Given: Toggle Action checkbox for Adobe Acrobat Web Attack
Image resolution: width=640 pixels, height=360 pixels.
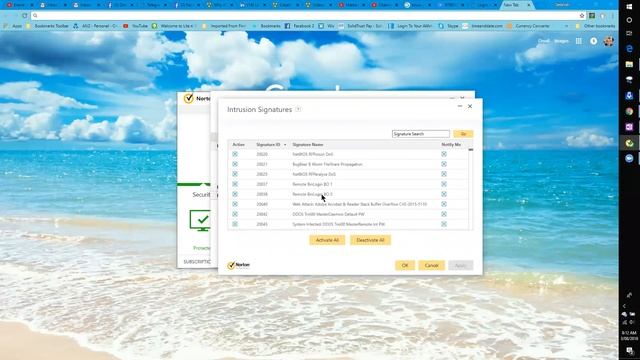Looking at the screenshot, I should coord(235,204).
